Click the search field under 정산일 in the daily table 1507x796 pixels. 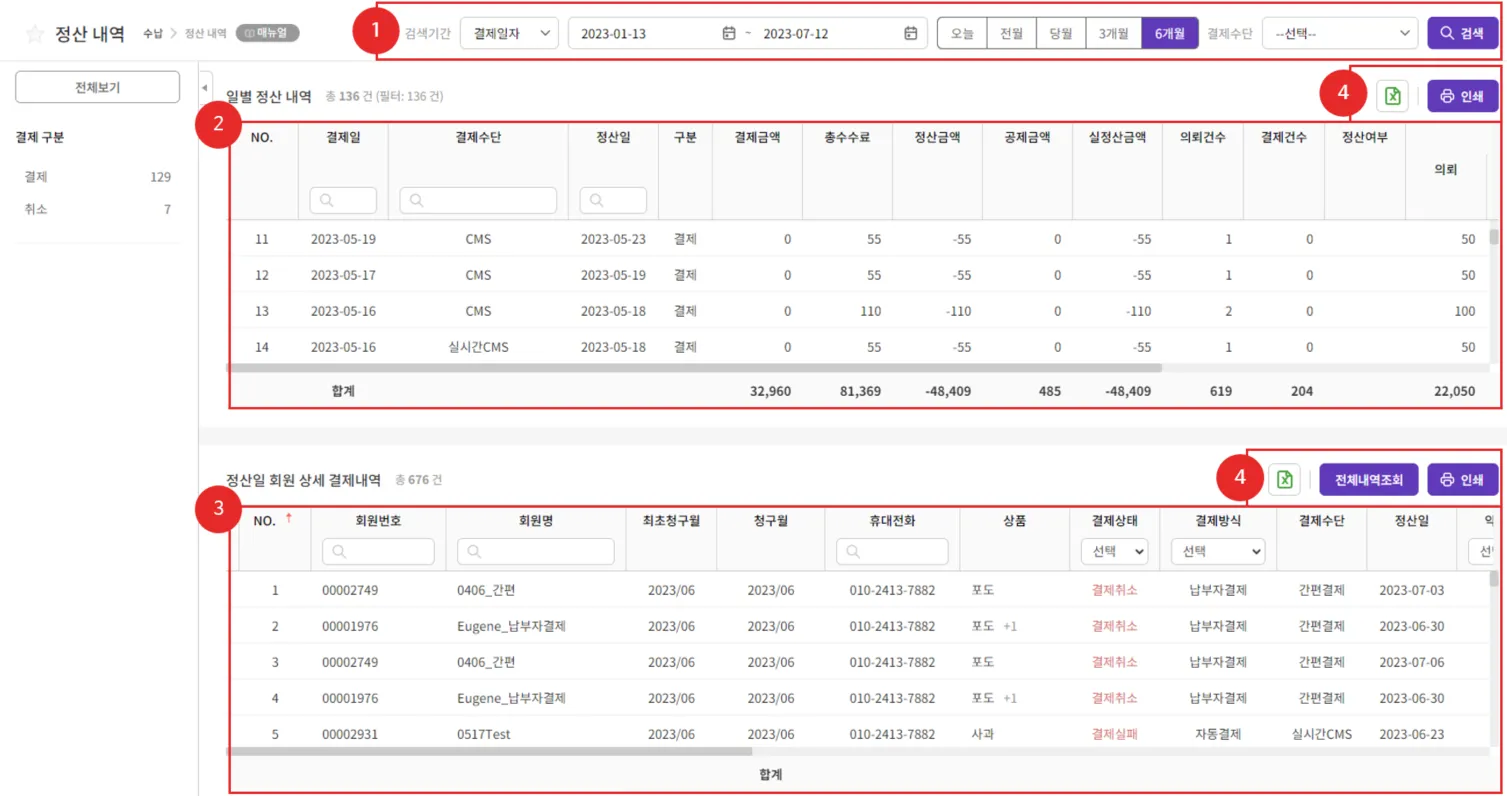pos(613,200)
